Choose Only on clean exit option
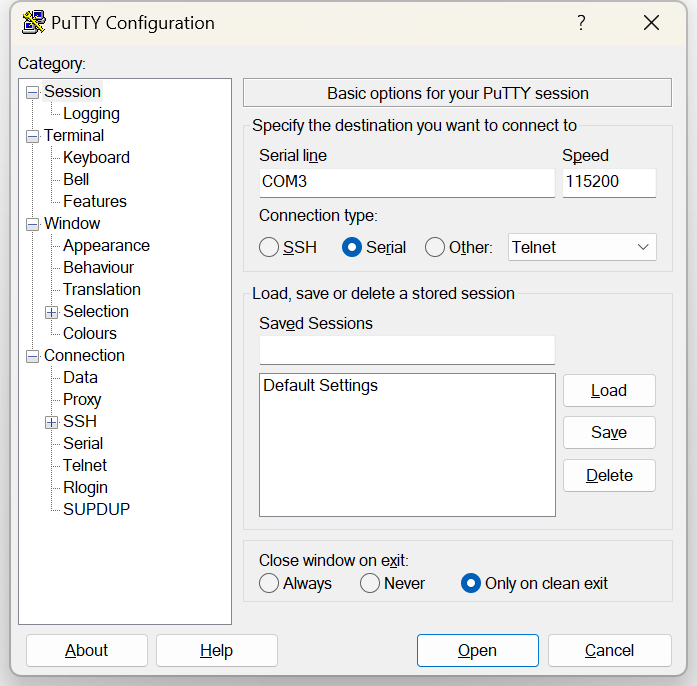Image resolution: width=697 pixels, height=686 pixels. [471, 583]
